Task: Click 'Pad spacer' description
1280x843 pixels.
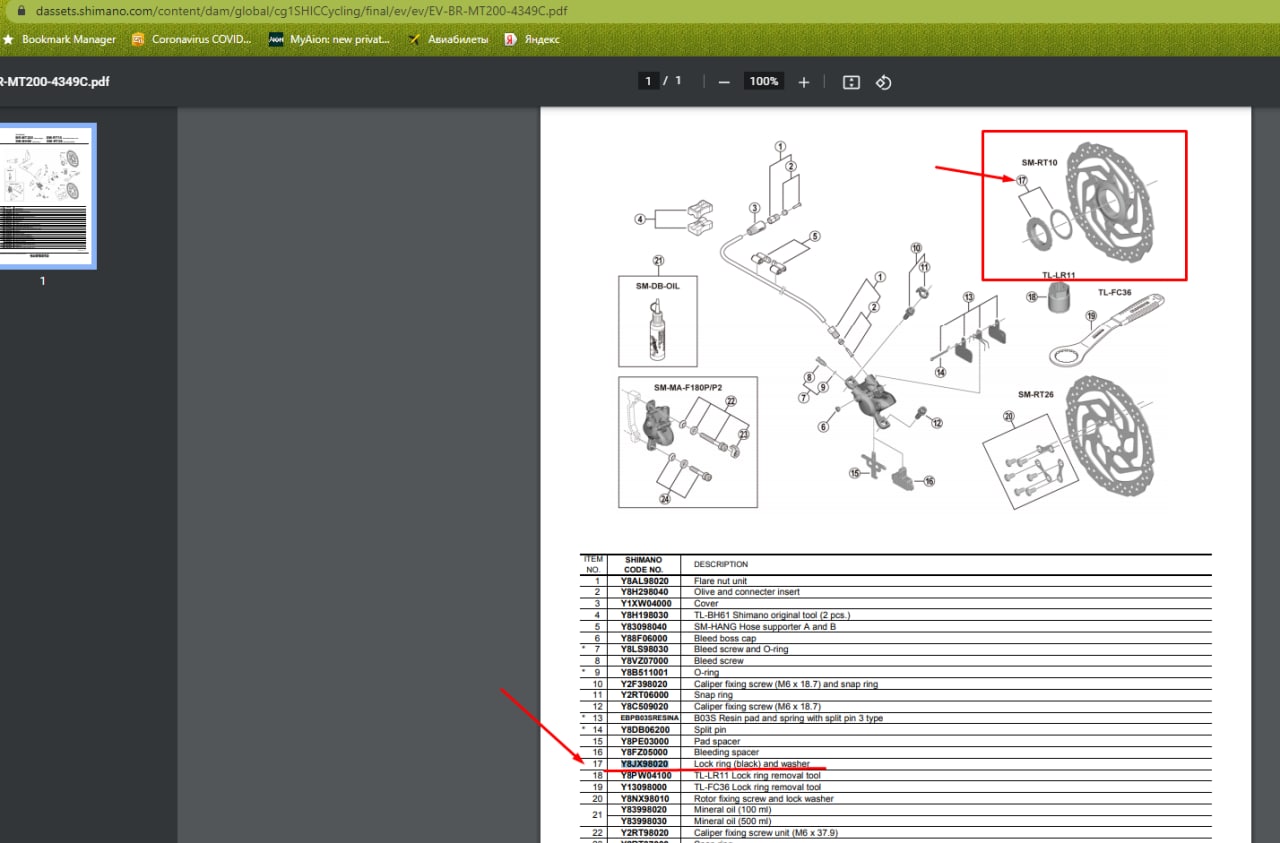Action: [717, 742]
